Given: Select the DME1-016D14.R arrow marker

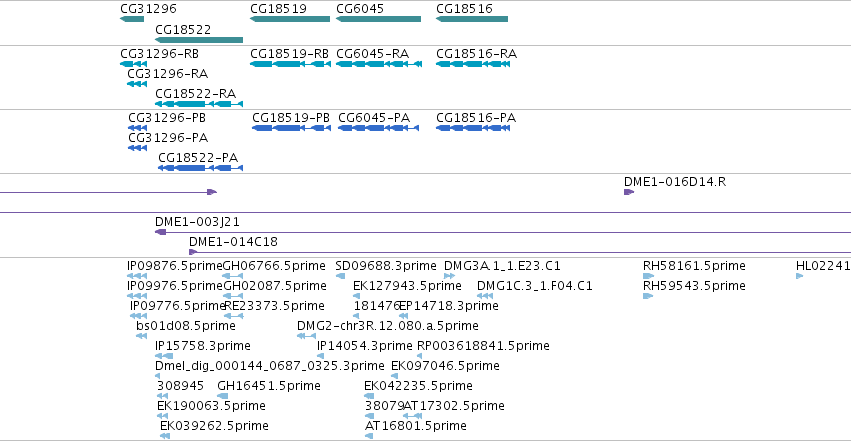Looking at the screenshot, I should [629, 192].
